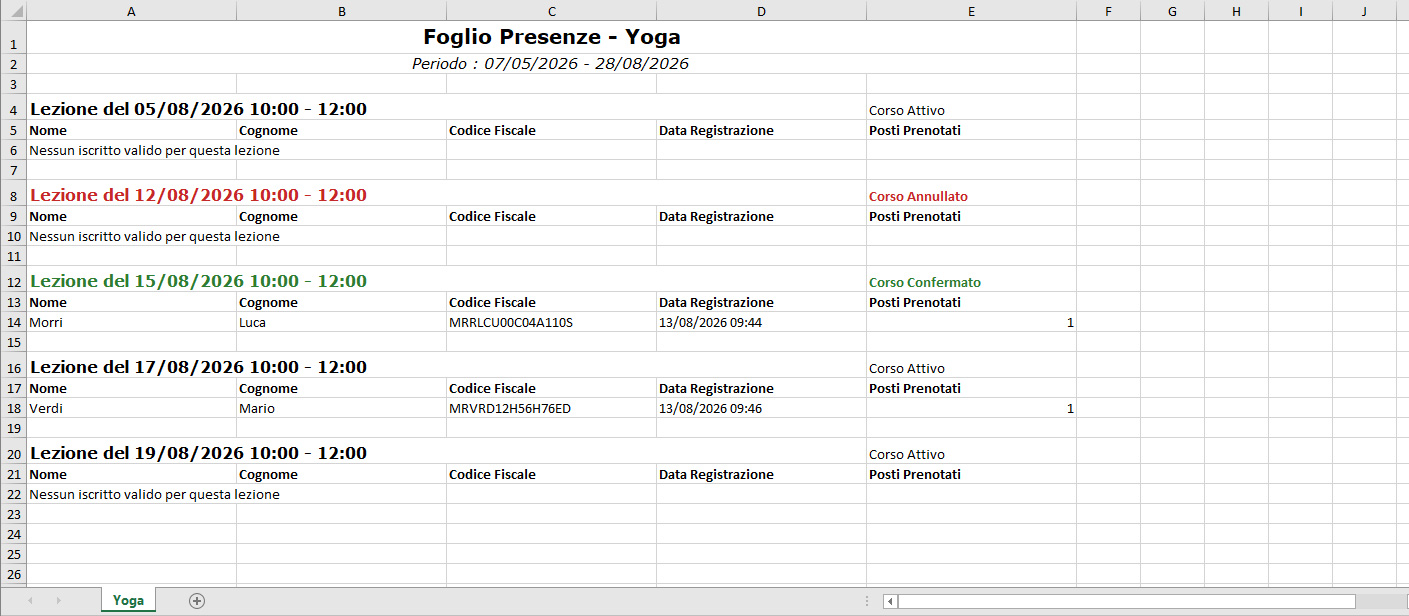The width and height of the screenshot is (1409, 616).
Task: Select column C header
Action: (551, 11)
